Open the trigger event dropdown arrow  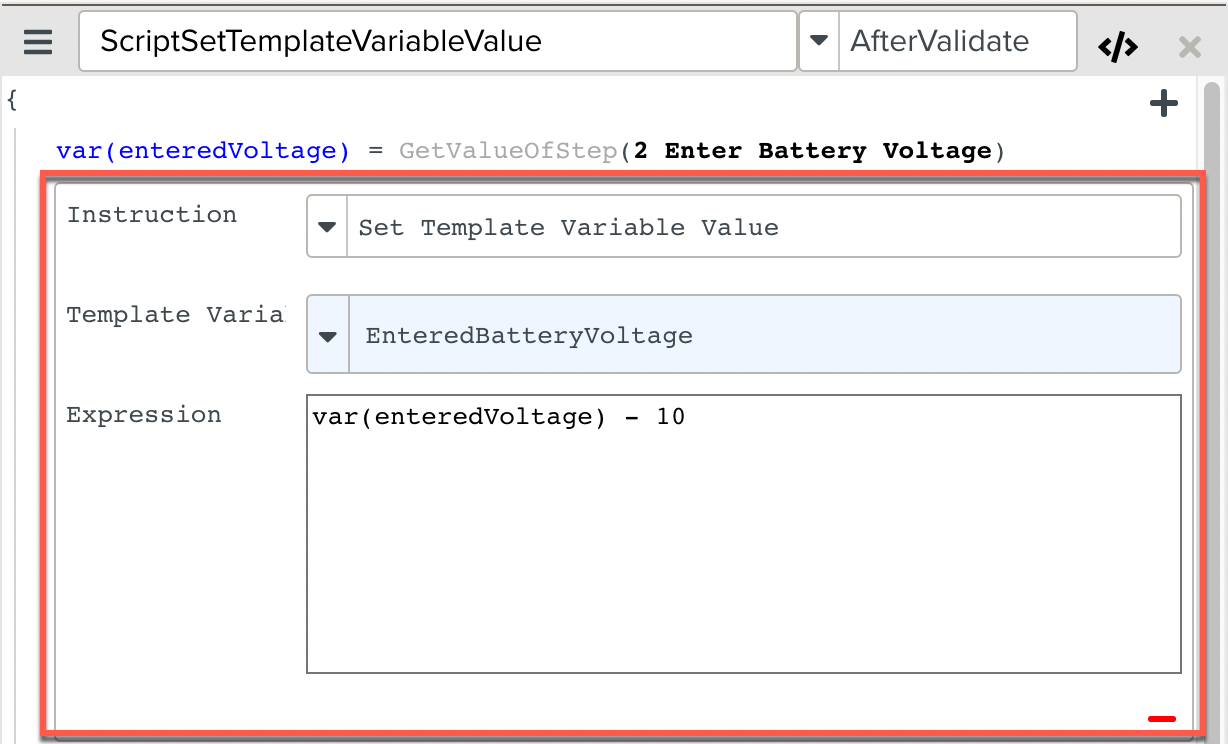(819, 42)
